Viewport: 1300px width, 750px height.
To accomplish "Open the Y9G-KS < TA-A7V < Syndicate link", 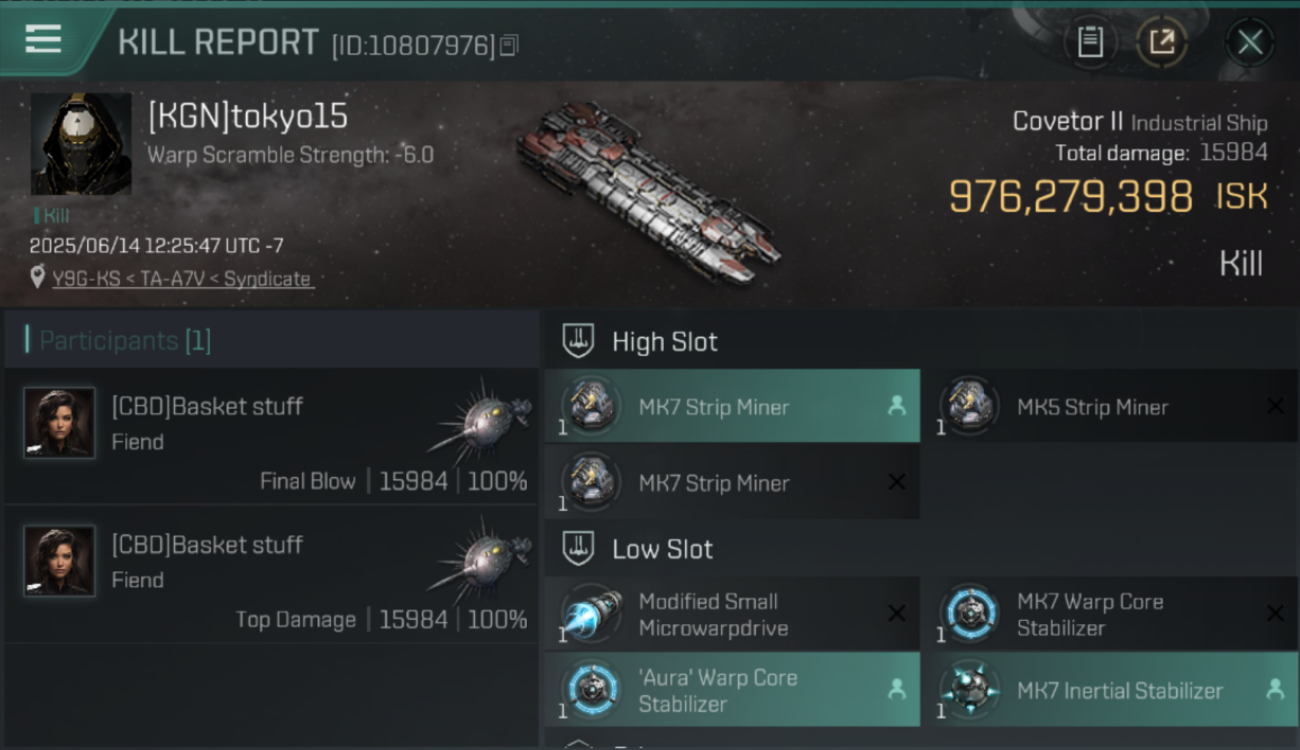I will click(182, 279).
